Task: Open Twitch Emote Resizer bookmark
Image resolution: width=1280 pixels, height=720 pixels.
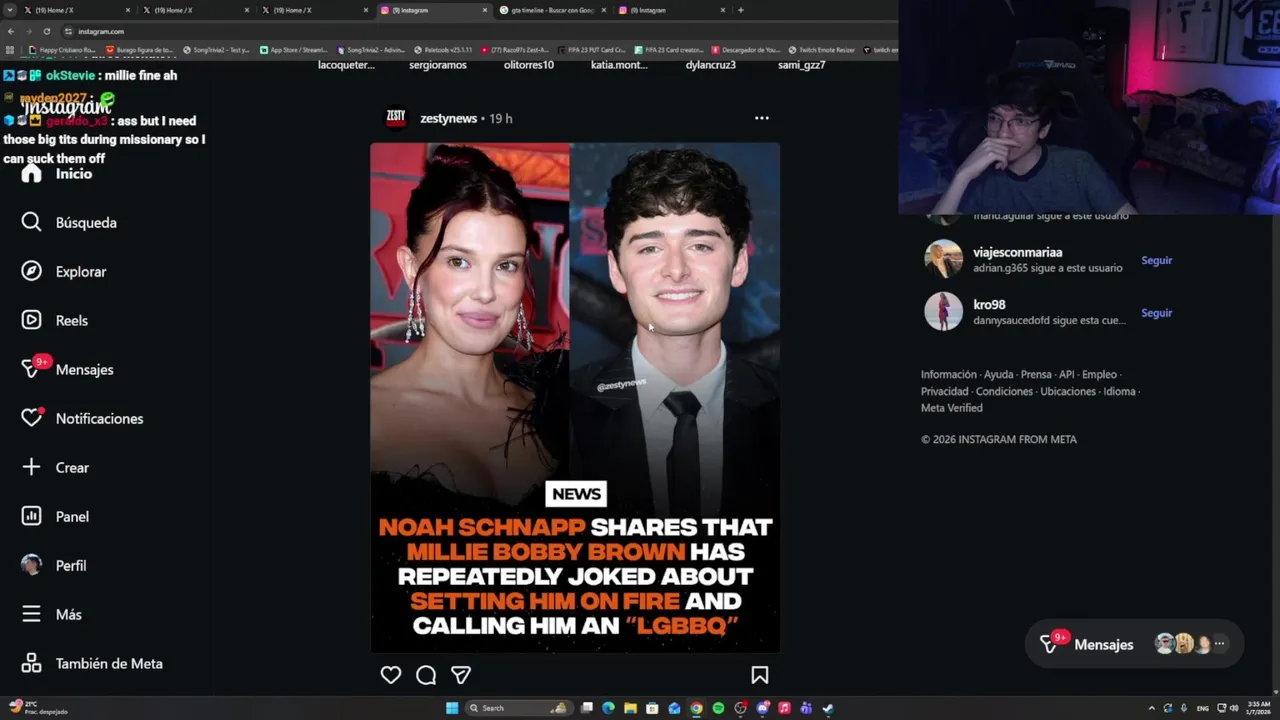Action: coord(821,50)
